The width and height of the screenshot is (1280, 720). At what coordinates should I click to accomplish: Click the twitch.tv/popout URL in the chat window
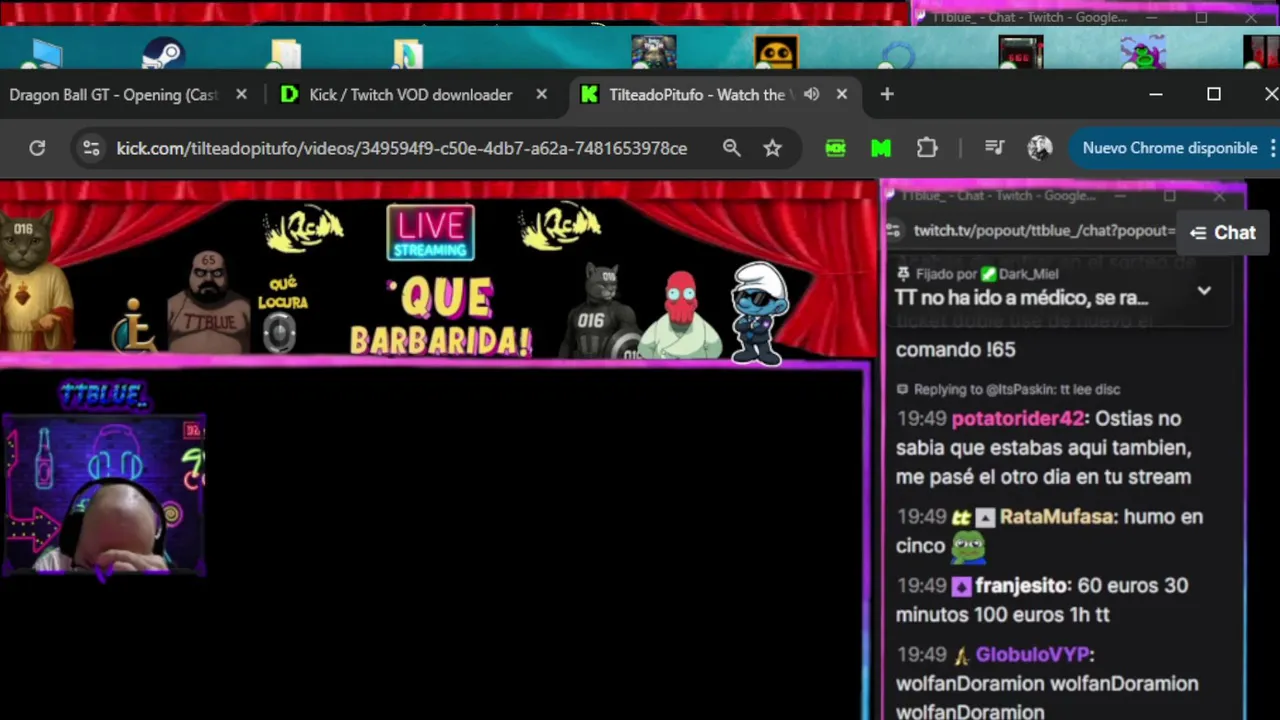pyautogui.click(x=1044, y=231)
